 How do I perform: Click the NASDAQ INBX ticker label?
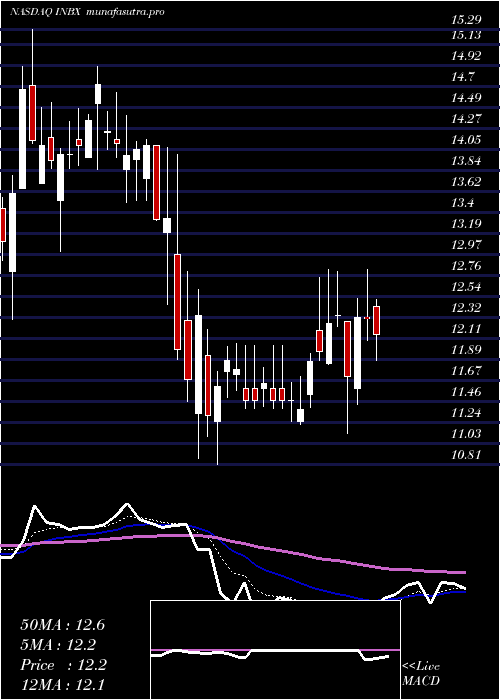(x=45, y=12)
